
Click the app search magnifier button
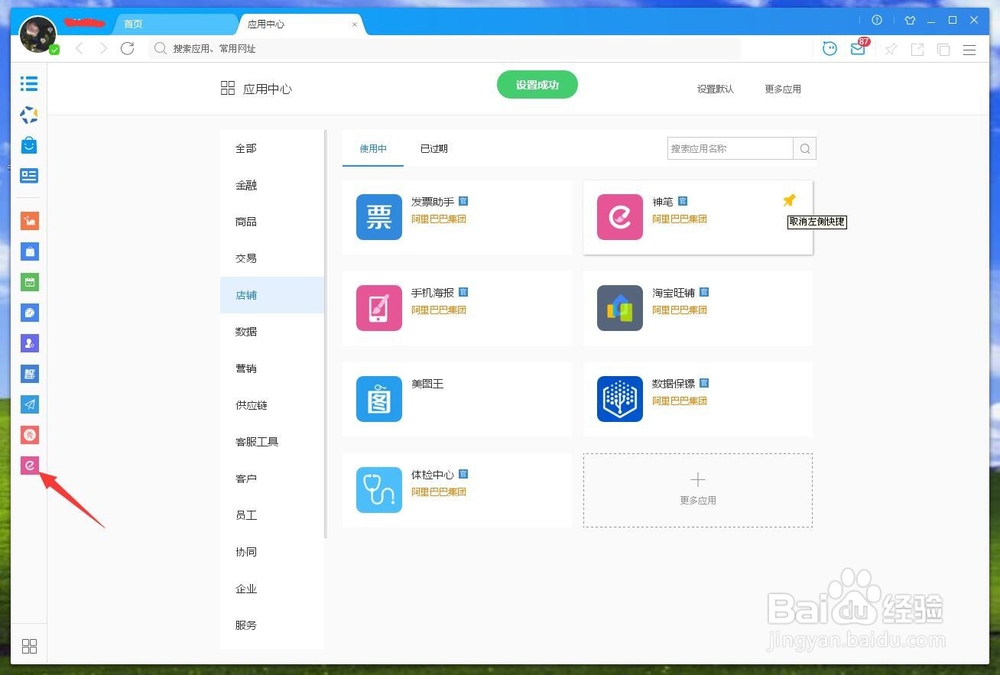tap(805, 149)
